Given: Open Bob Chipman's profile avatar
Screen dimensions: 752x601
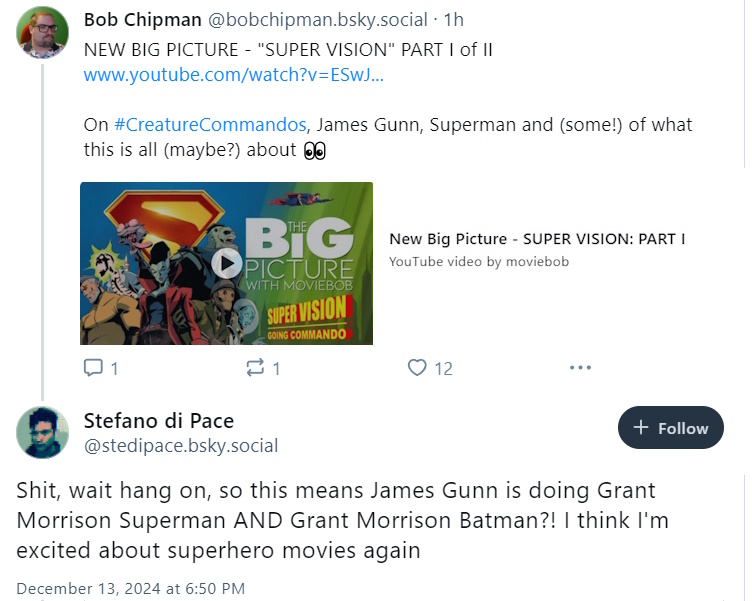Looking at the screenshot, I should (x=43, y=33).
